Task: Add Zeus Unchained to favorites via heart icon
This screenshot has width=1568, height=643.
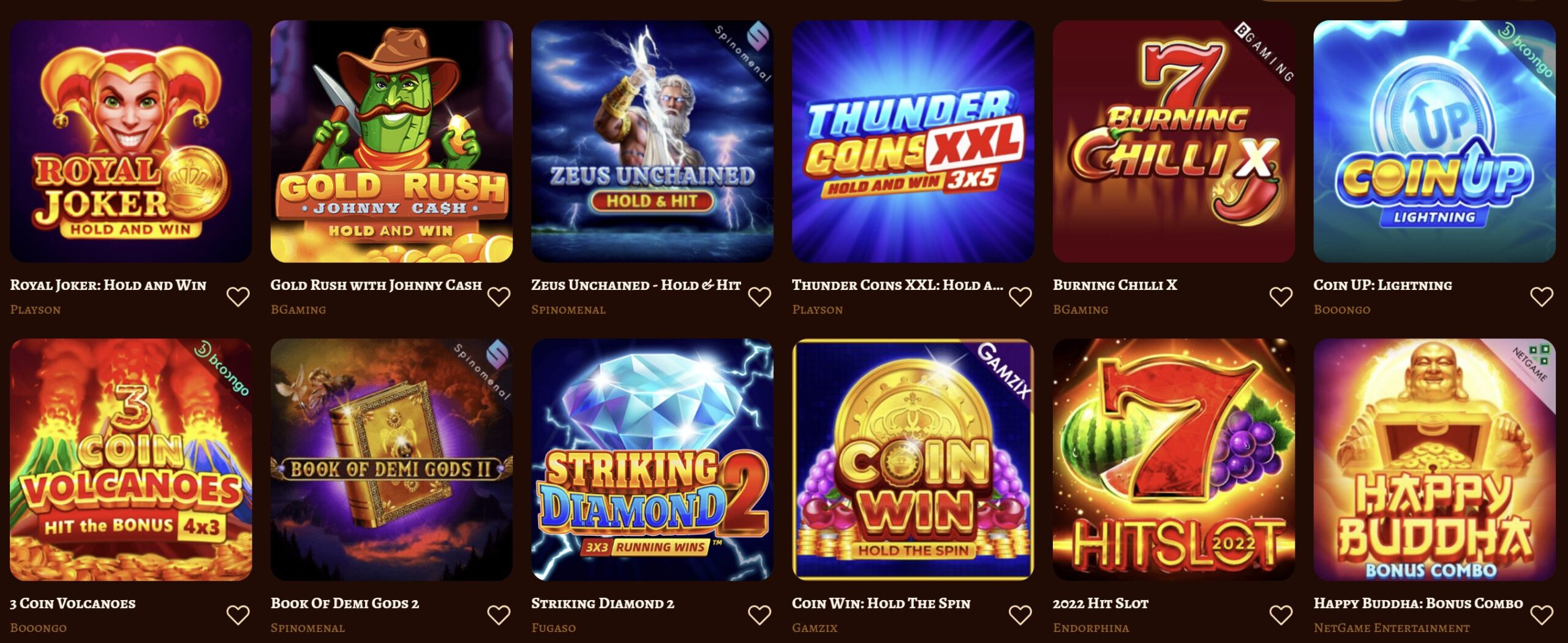Action: point(759,297)
